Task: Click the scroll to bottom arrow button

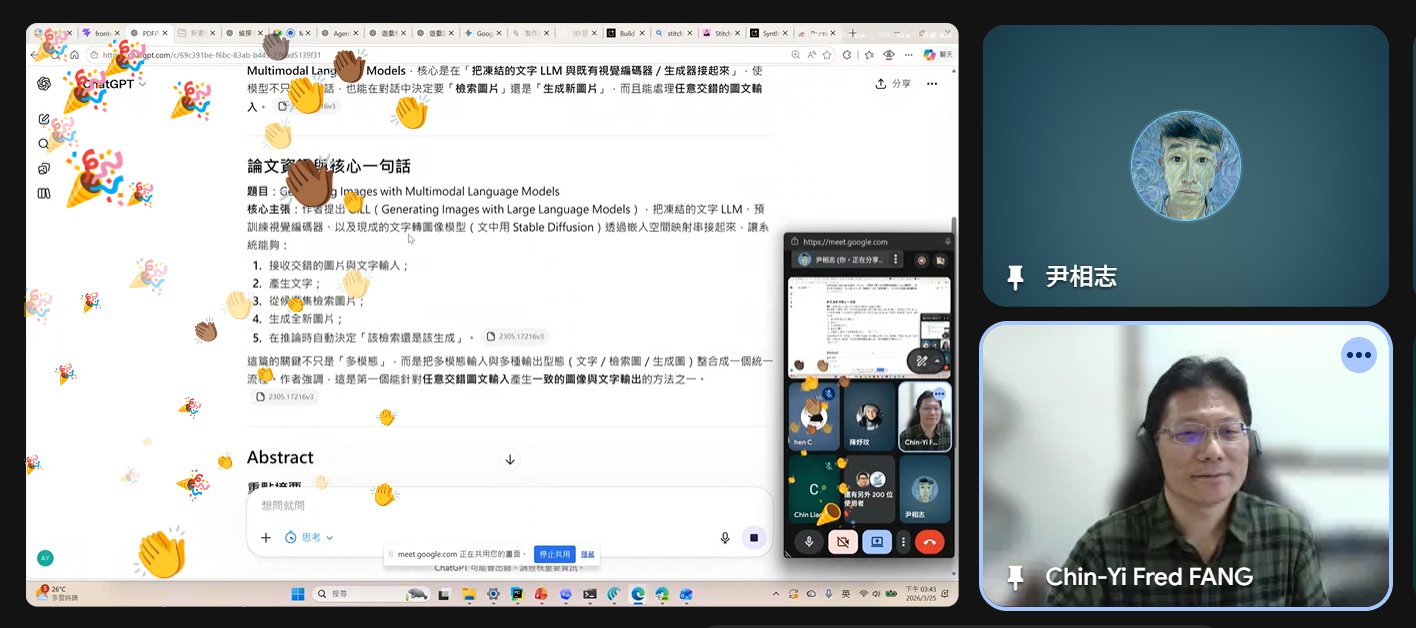Action: [x=510, y=460]
